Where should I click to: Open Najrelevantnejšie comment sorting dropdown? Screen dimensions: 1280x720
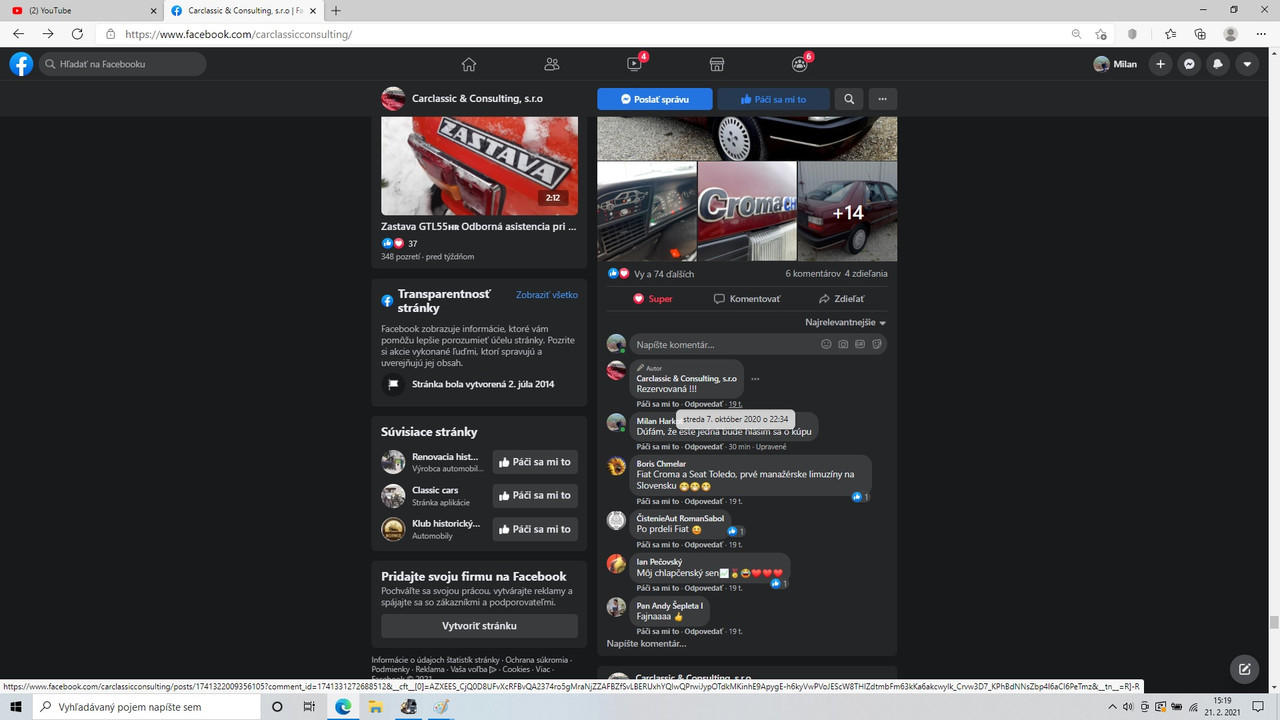pyautogui.click(x=846, y=322)
